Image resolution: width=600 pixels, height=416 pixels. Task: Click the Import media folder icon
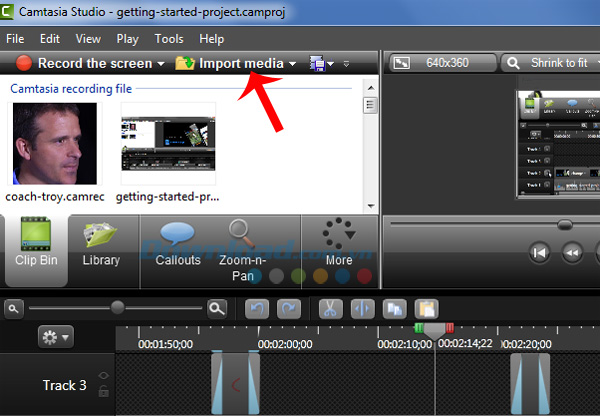(x=185, y=63)
